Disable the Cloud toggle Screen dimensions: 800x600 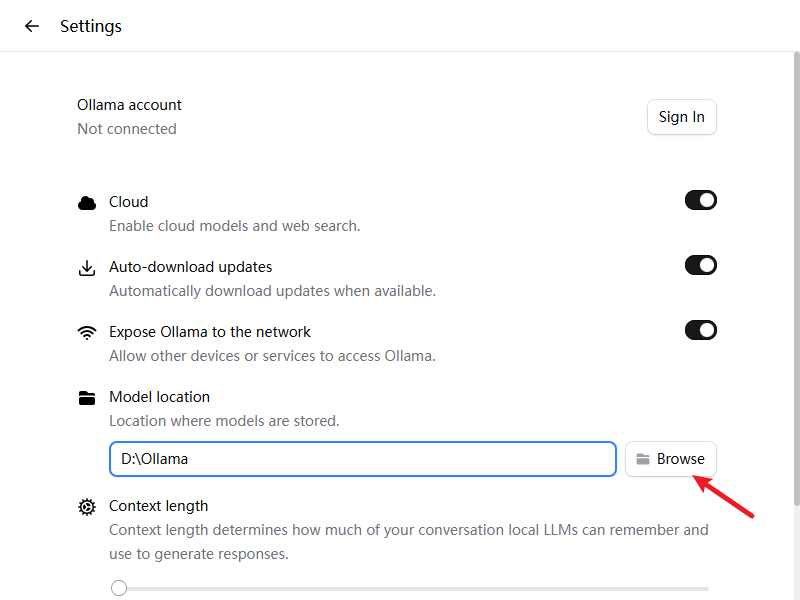click(x=701, y=201)
